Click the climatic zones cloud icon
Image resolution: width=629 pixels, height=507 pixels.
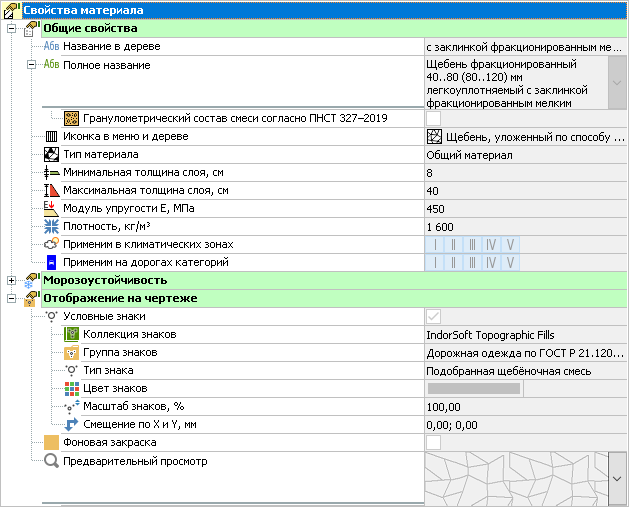tap(51, 244)
